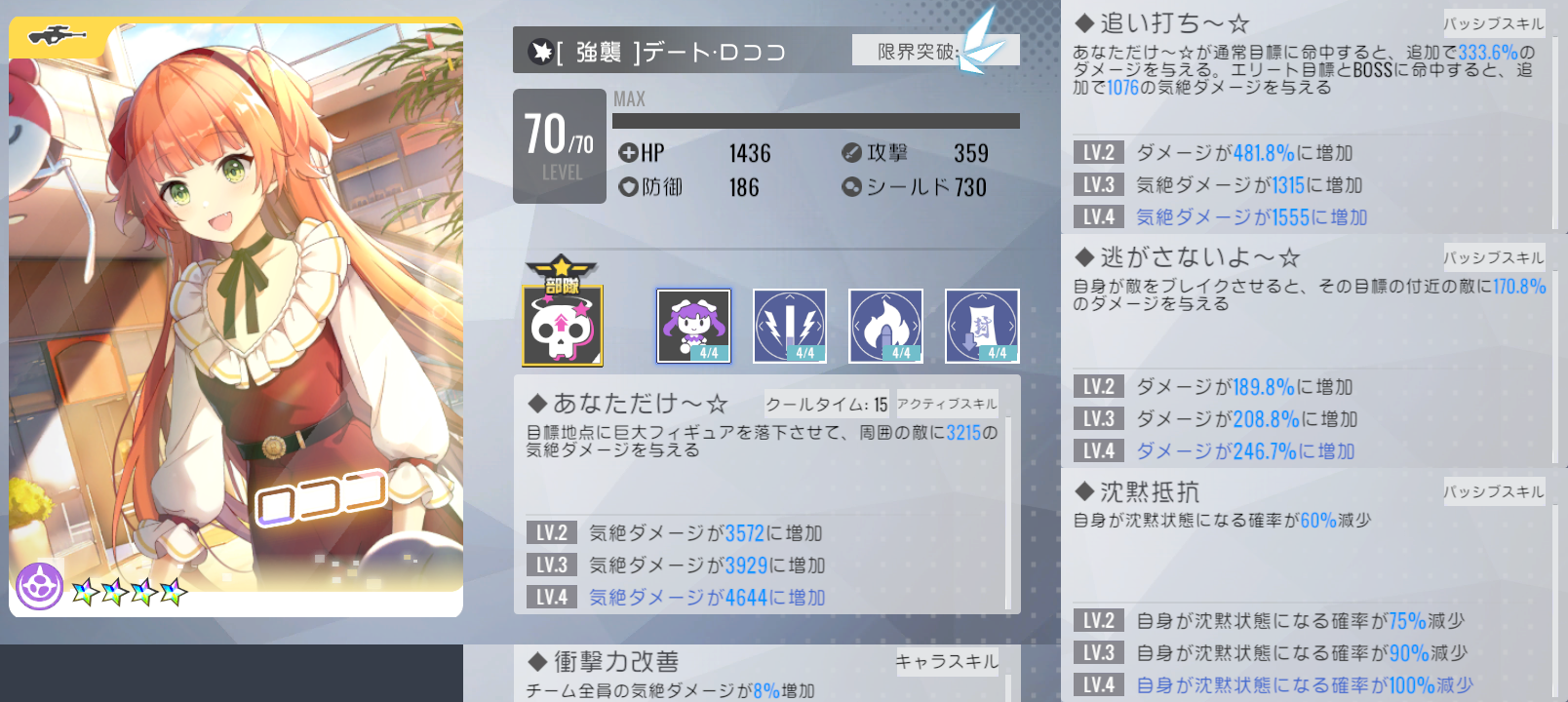The image size is (1568, 702).
Task: Click the burst-shaped icon beside 強襲 label
Action: [x=540, y=52]
